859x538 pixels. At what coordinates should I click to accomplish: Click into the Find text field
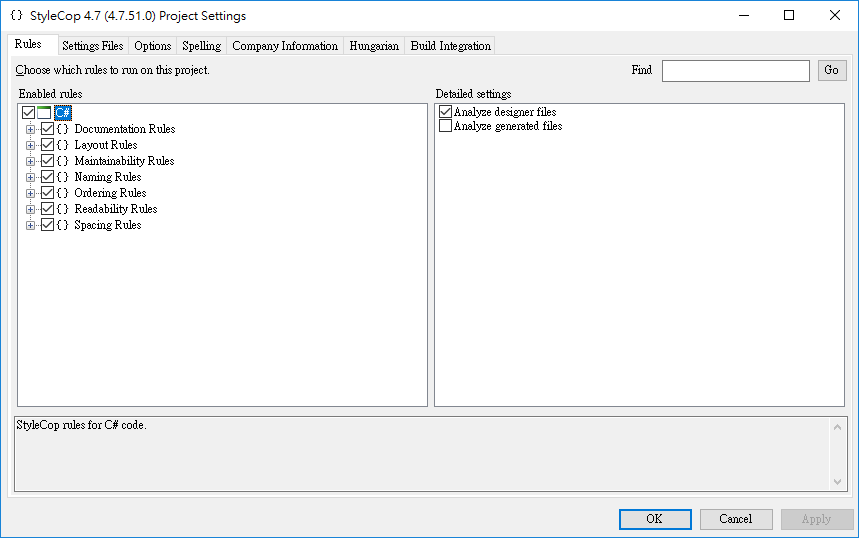(736, 71)
